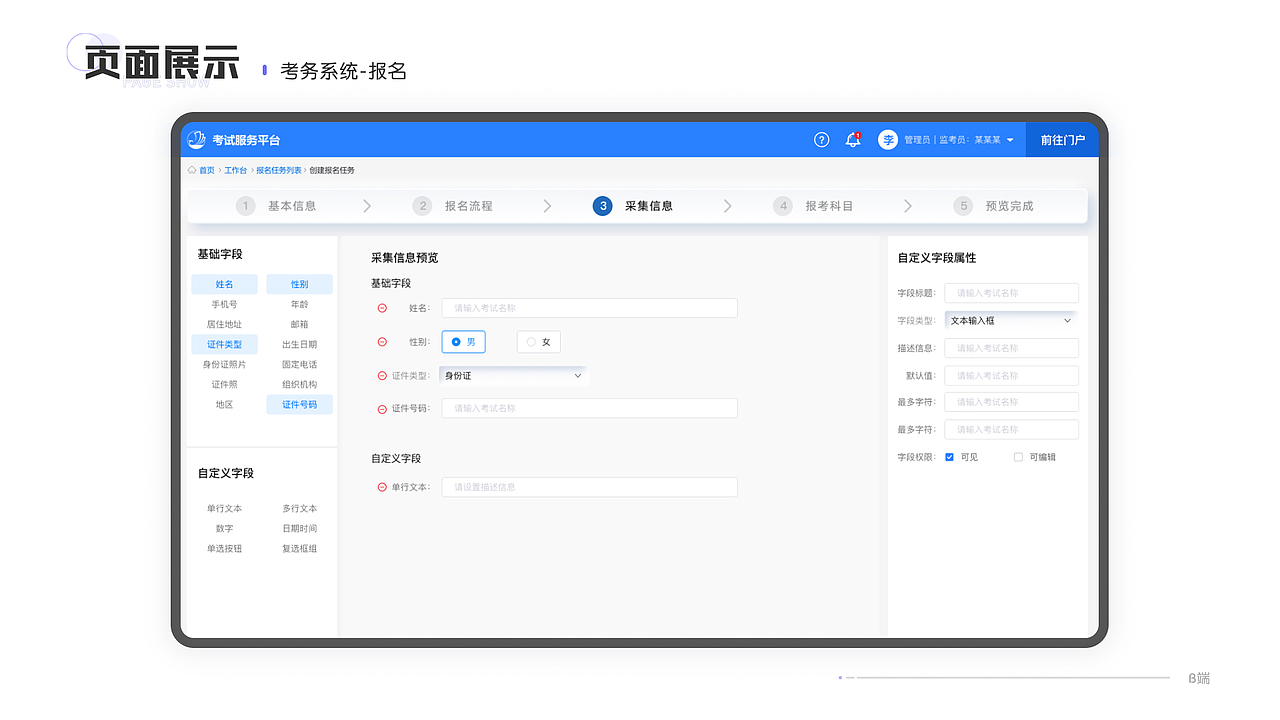Viewport: 1280px width, 720px height.
Task: Go to step 1 基本信息
Action: (x=276, y=206)
